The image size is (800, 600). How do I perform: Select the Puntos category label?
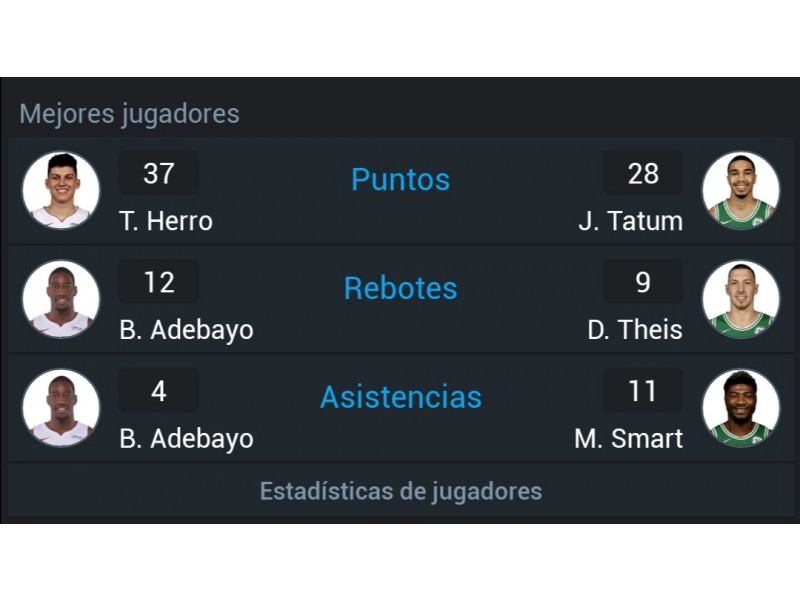pyautogui.click(x=401, y=180)
